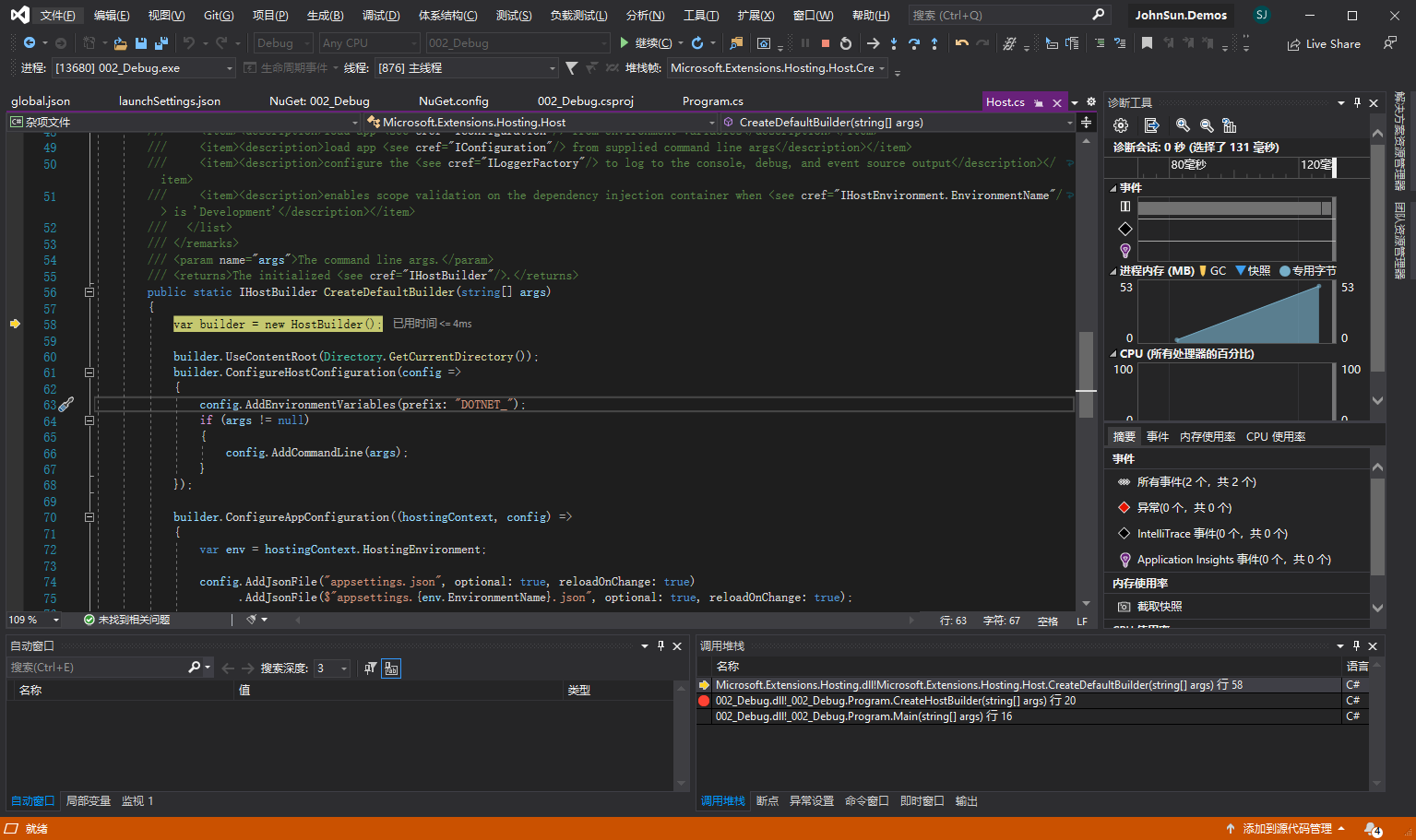
Task: Click the 搜索 (Ctrl+Q) search box
Action: tap(1008, 16)
